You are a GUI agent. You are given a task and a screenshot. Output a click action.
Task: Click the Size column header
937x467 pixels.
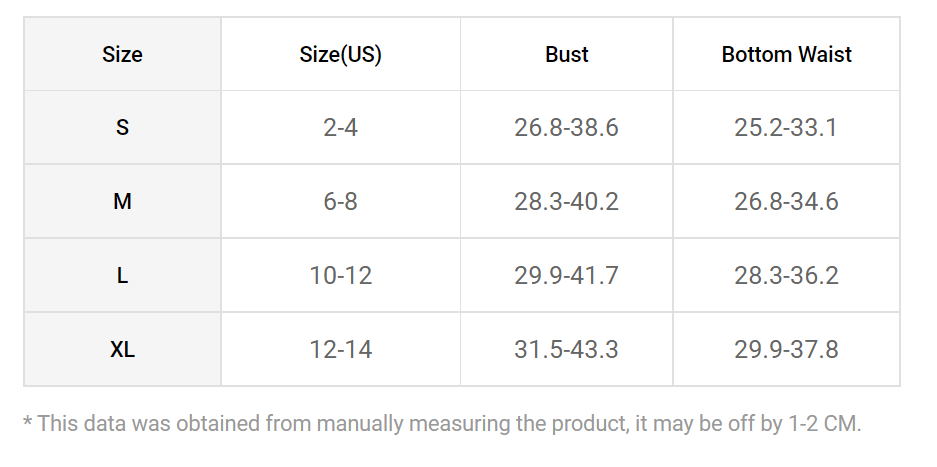[x=122, y=54]
